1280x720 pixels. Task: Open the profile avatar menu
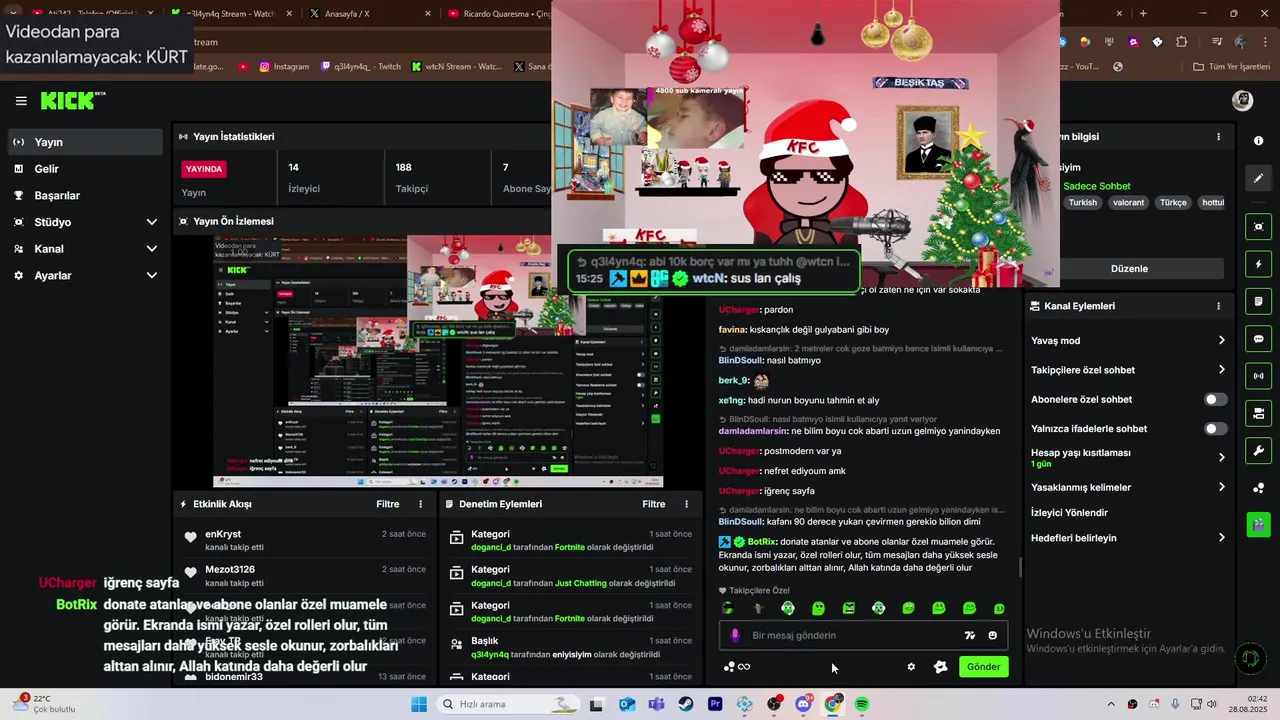(x=1242, y=101)
